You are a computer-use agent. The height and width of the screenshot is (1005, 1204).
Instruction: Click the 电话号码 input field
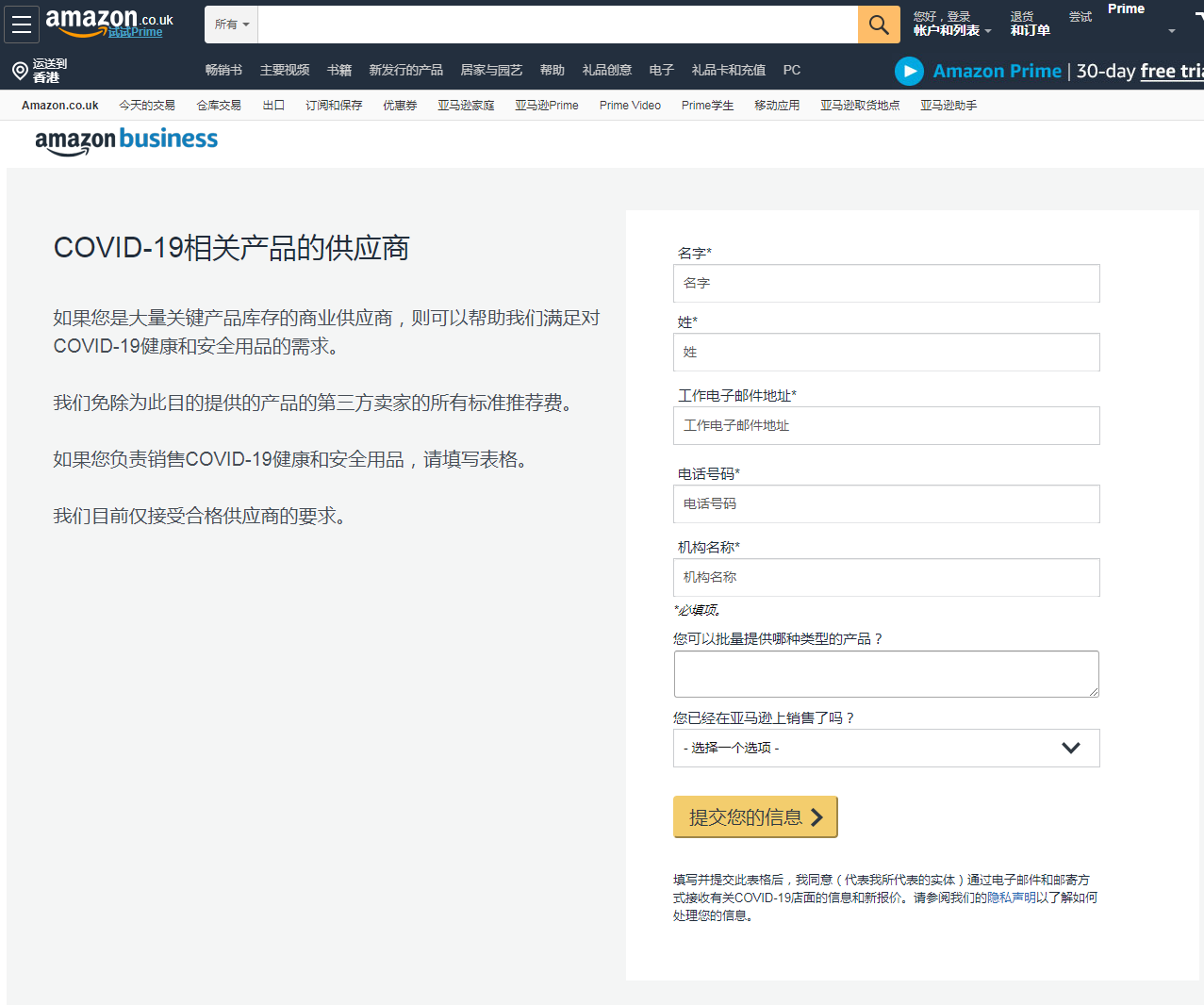(x=886, y=503)
